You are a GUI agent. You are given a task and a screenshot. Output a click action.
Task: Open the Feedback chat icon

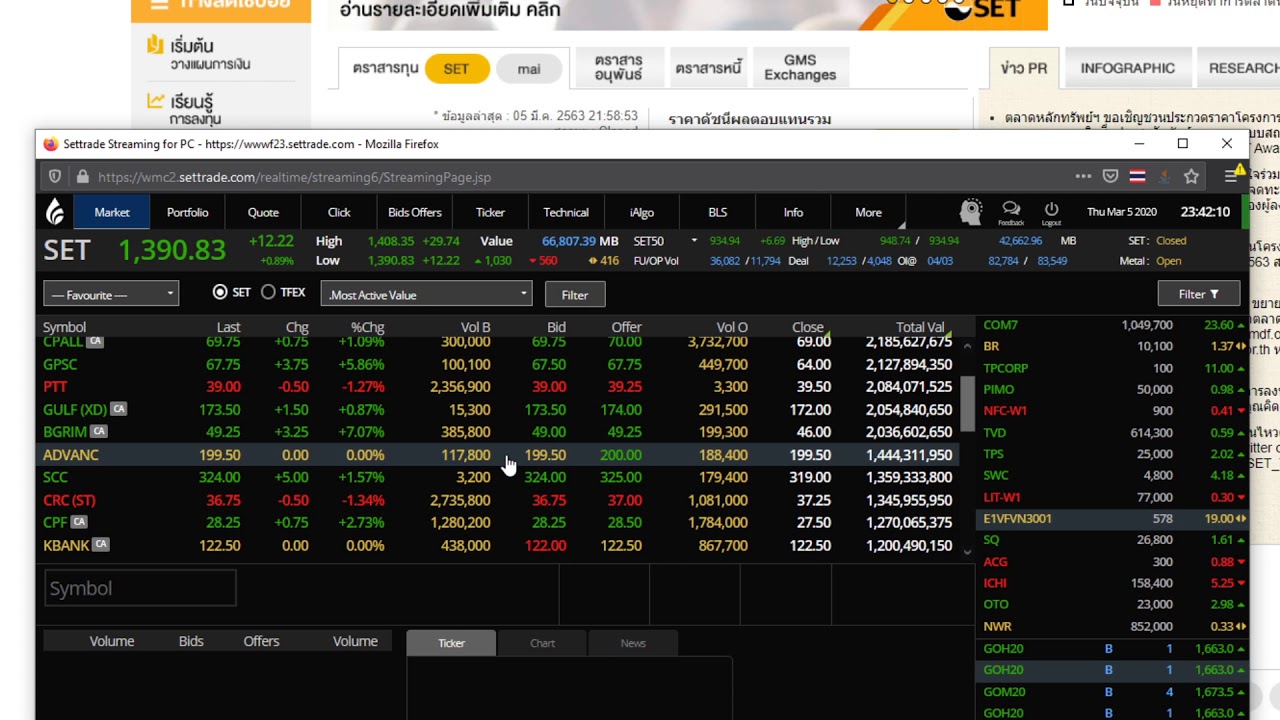[x=1011, y=211]
